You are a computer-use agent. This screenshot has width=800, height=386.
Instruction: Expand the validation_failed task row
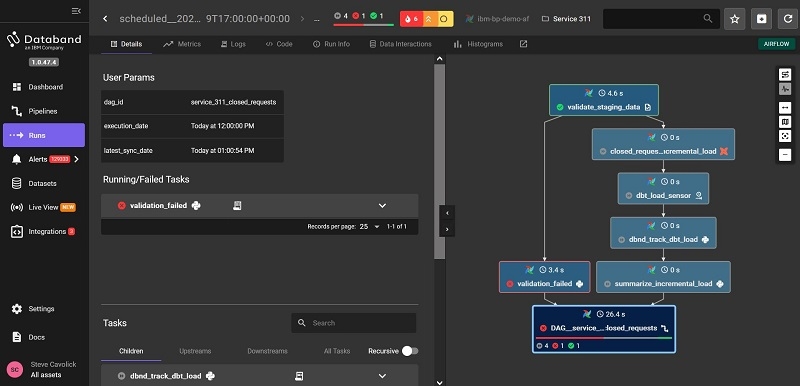point(382,205)
